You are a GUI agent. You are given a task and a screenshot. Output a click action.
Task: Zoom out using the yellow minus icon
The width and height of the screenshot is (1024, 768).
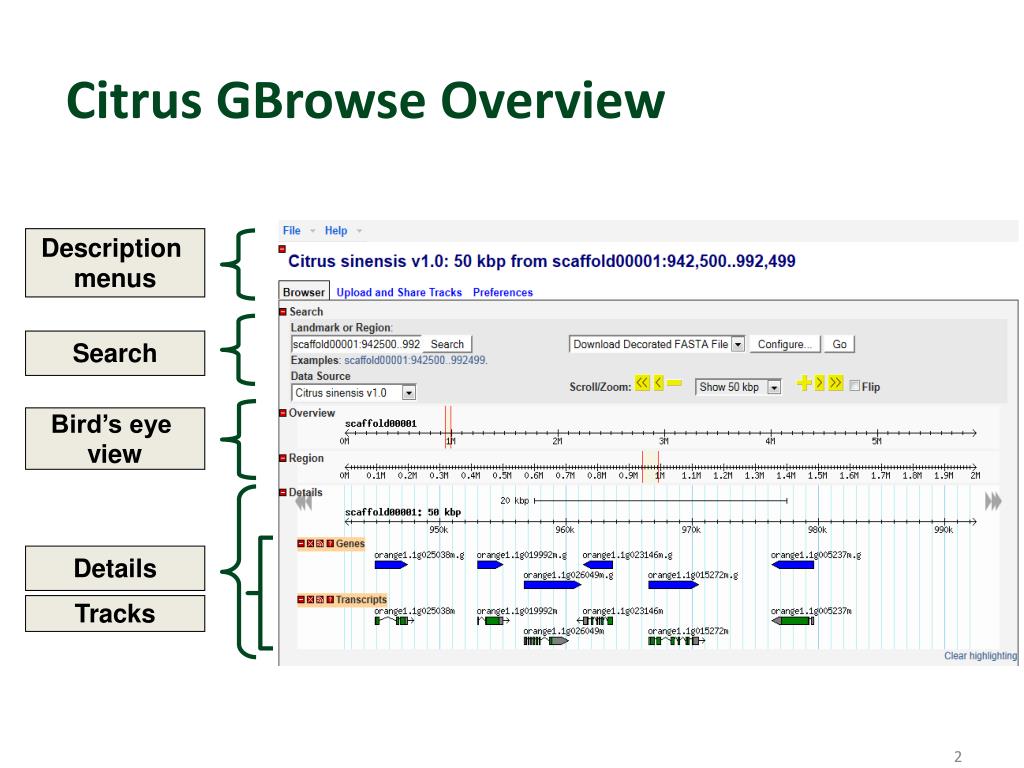tap(675, 383)
